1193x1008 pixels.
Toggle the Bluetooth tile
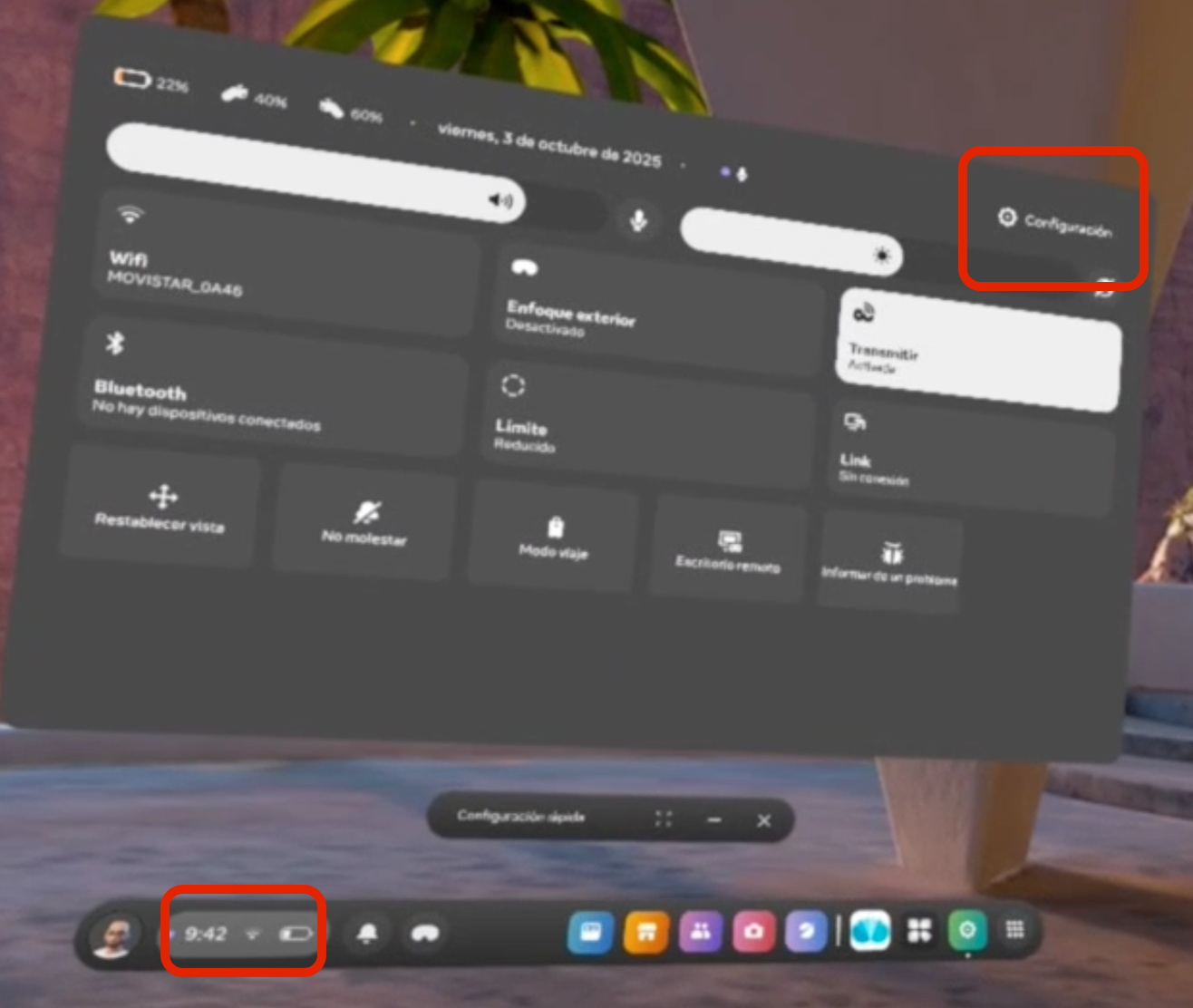tap(271, 384)
